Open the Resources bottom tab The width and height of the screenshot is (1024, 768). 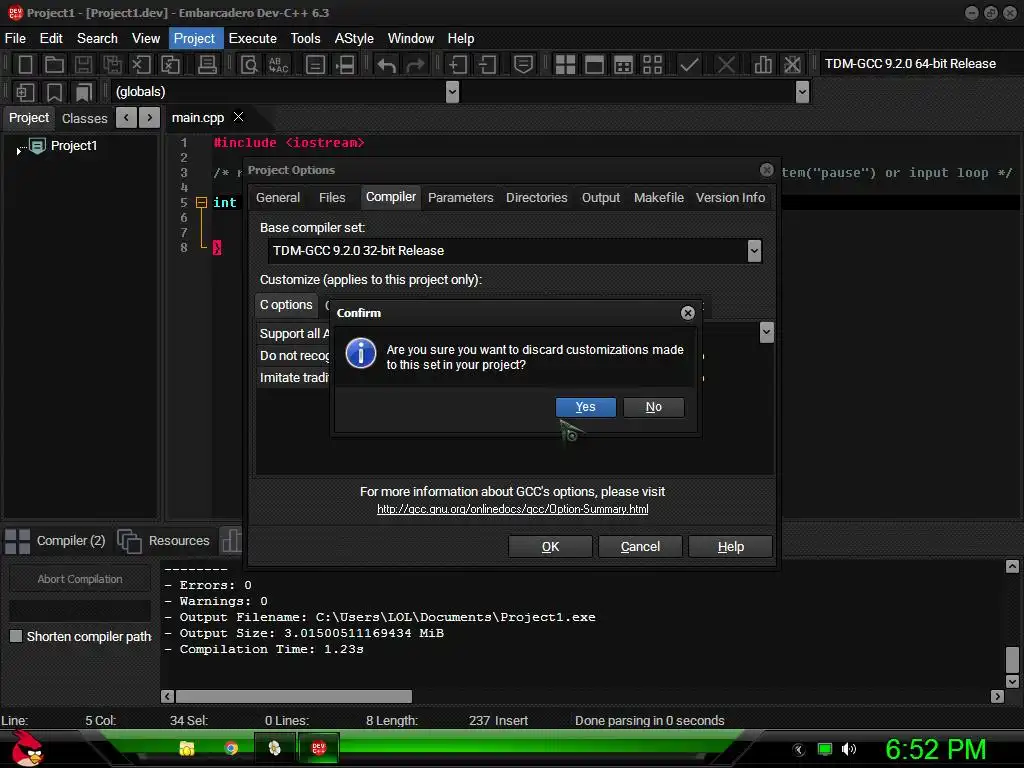coord(164,541)
